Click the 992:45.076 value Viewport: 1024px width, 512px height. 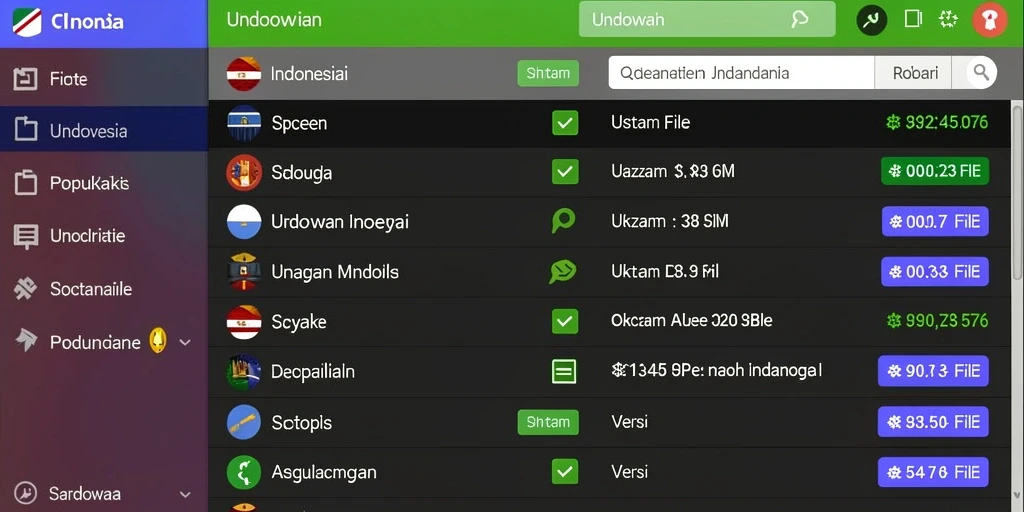936,122
